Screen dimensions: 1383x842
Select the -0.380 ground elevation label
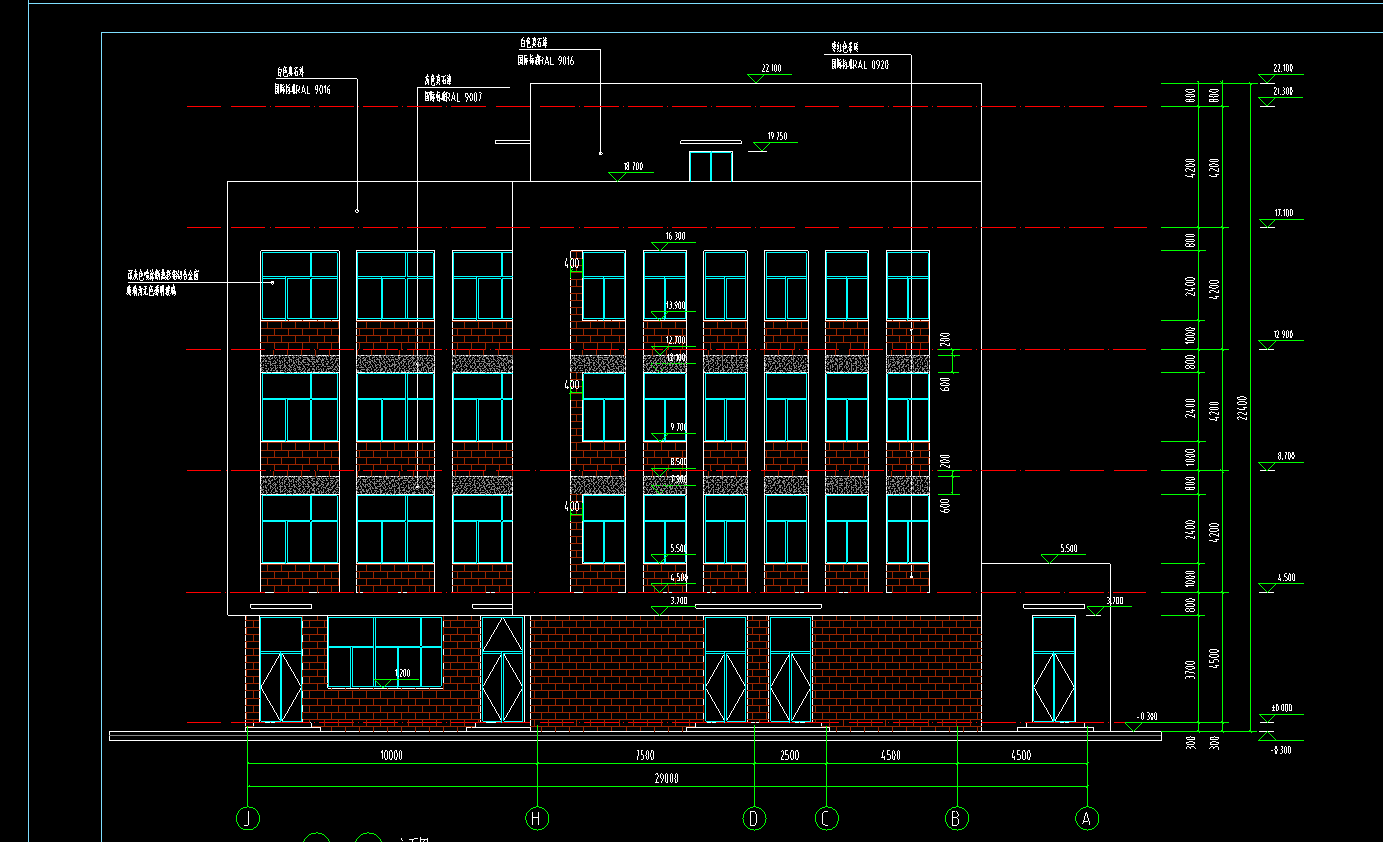pos(1147,717)
